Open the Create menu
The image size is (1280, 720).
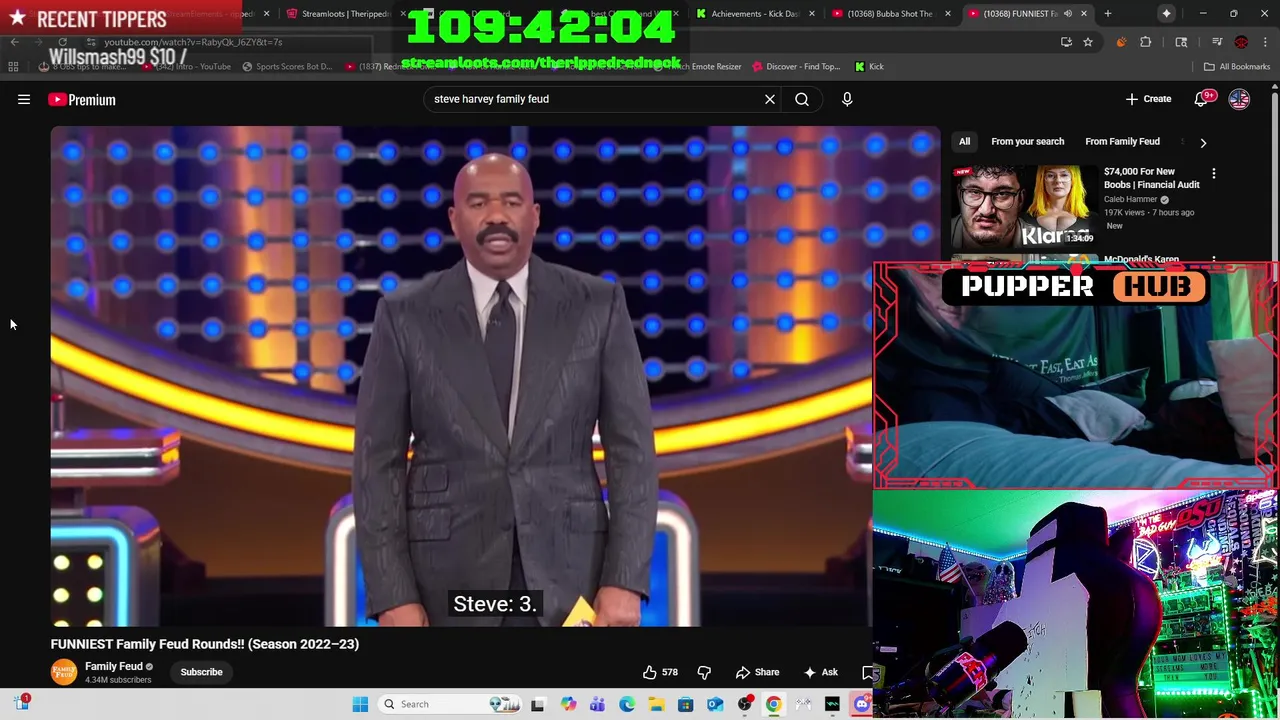1148,99
